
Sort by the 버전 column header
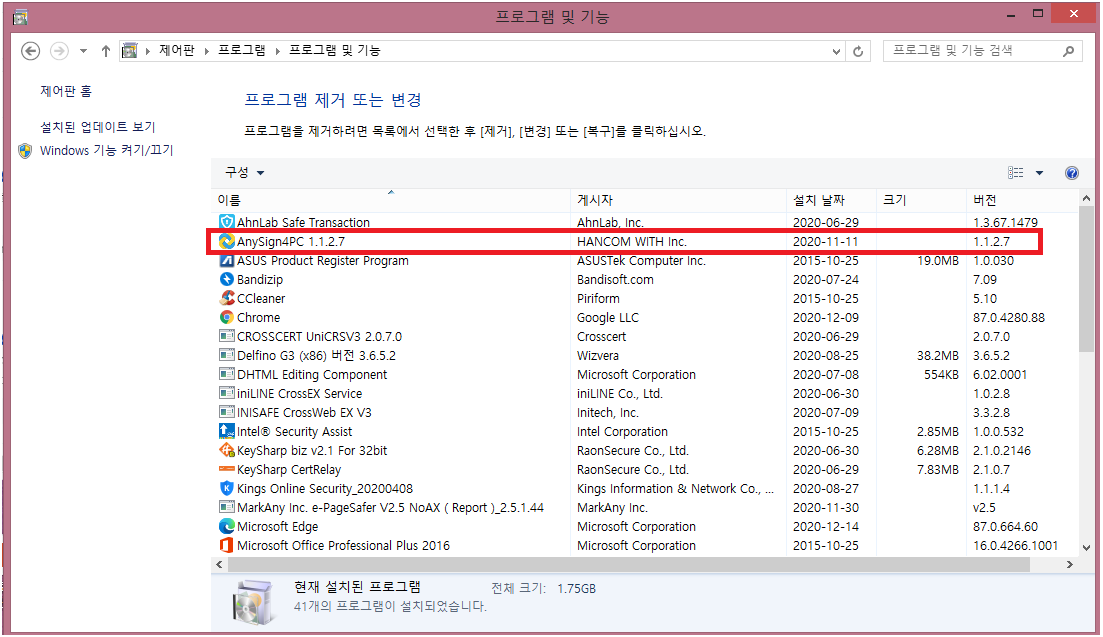[x=1022, y=200]
